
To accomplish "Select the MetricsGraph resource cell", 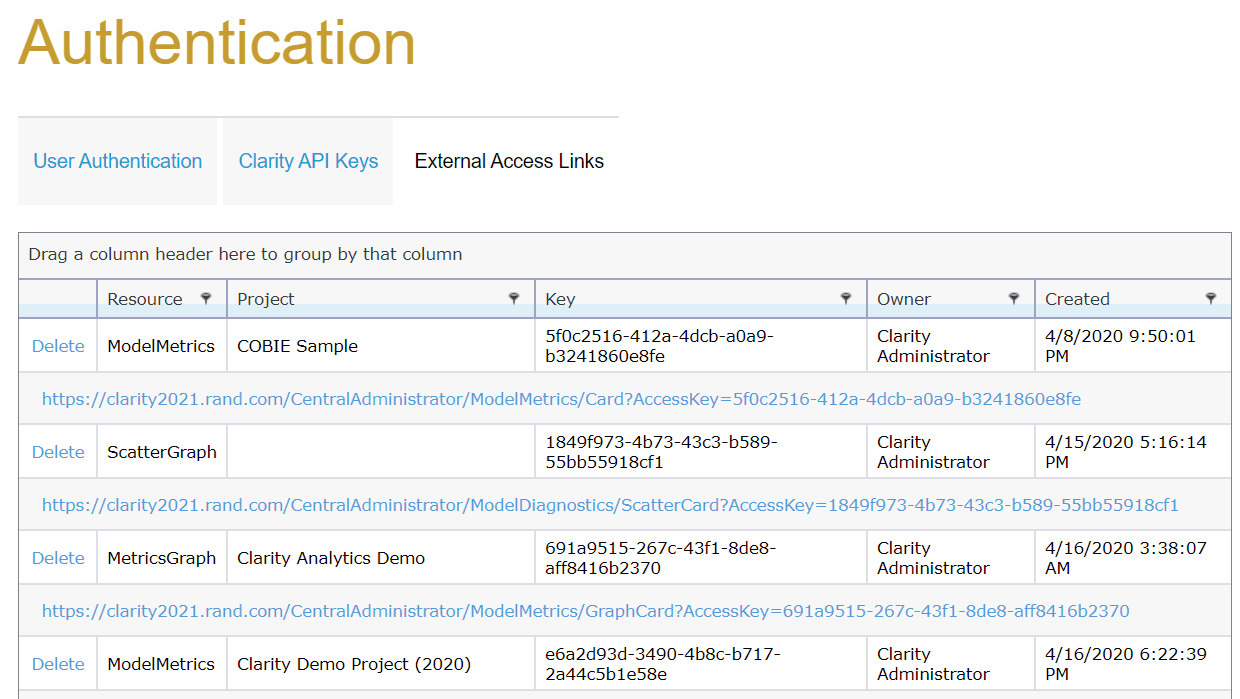I will coord(162,558).
